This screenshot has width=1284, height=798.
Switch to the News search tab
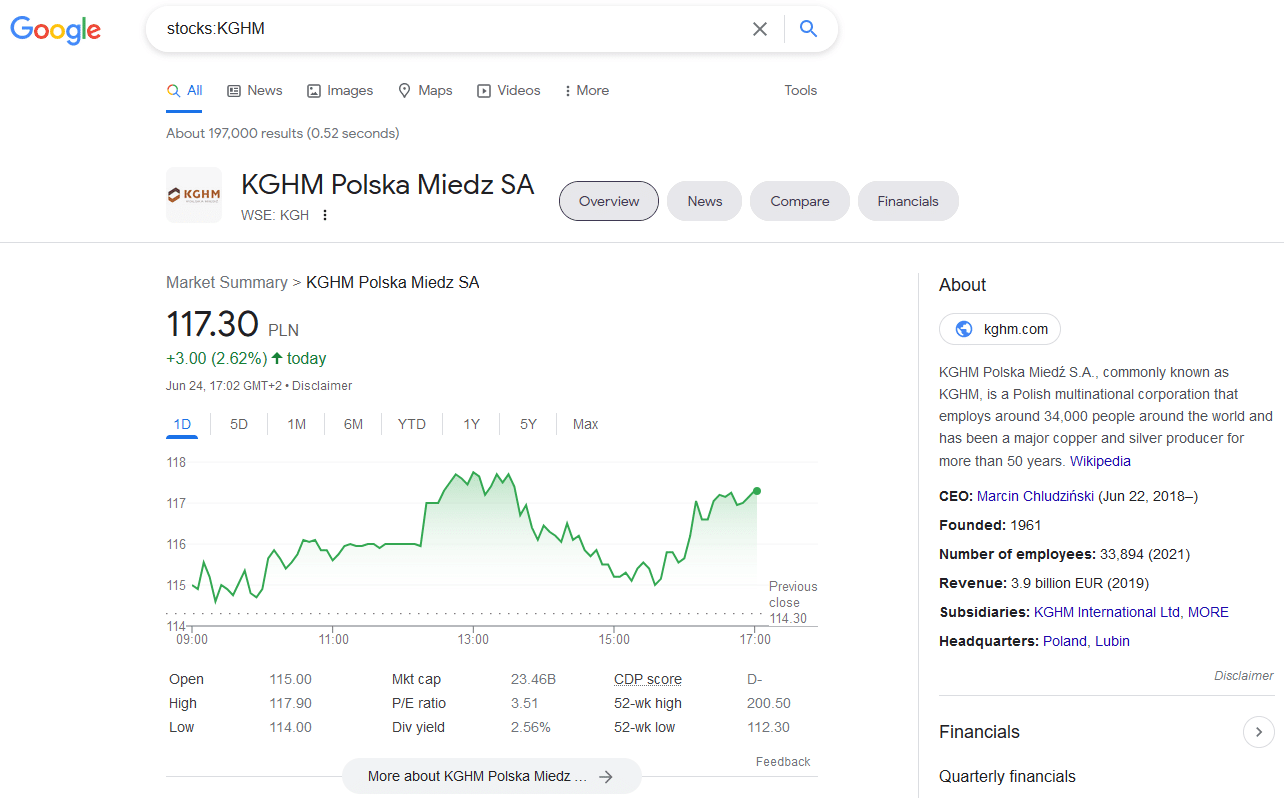255,90
